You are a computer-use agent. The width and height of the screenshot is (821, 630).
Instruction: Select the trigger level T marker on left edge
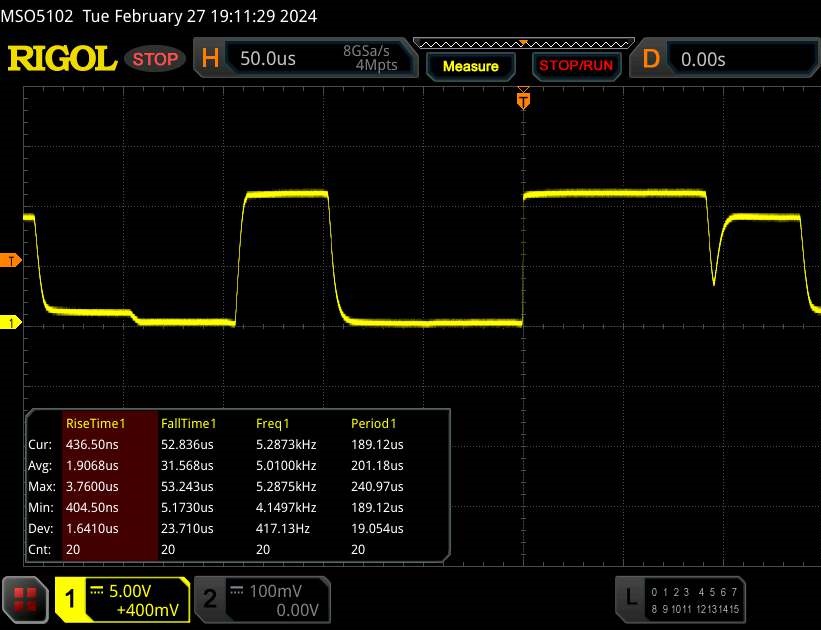(12, 260)
